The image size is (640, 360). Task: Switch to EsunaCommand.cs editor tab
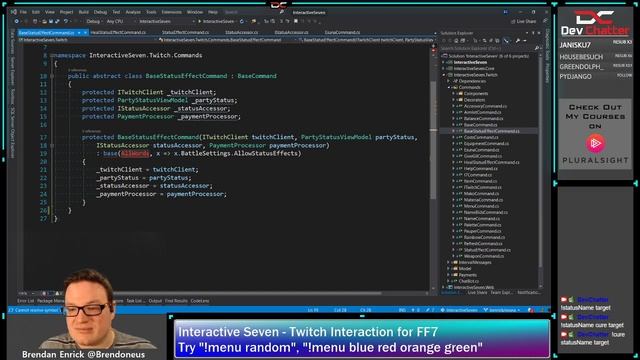tap(342, 32)
